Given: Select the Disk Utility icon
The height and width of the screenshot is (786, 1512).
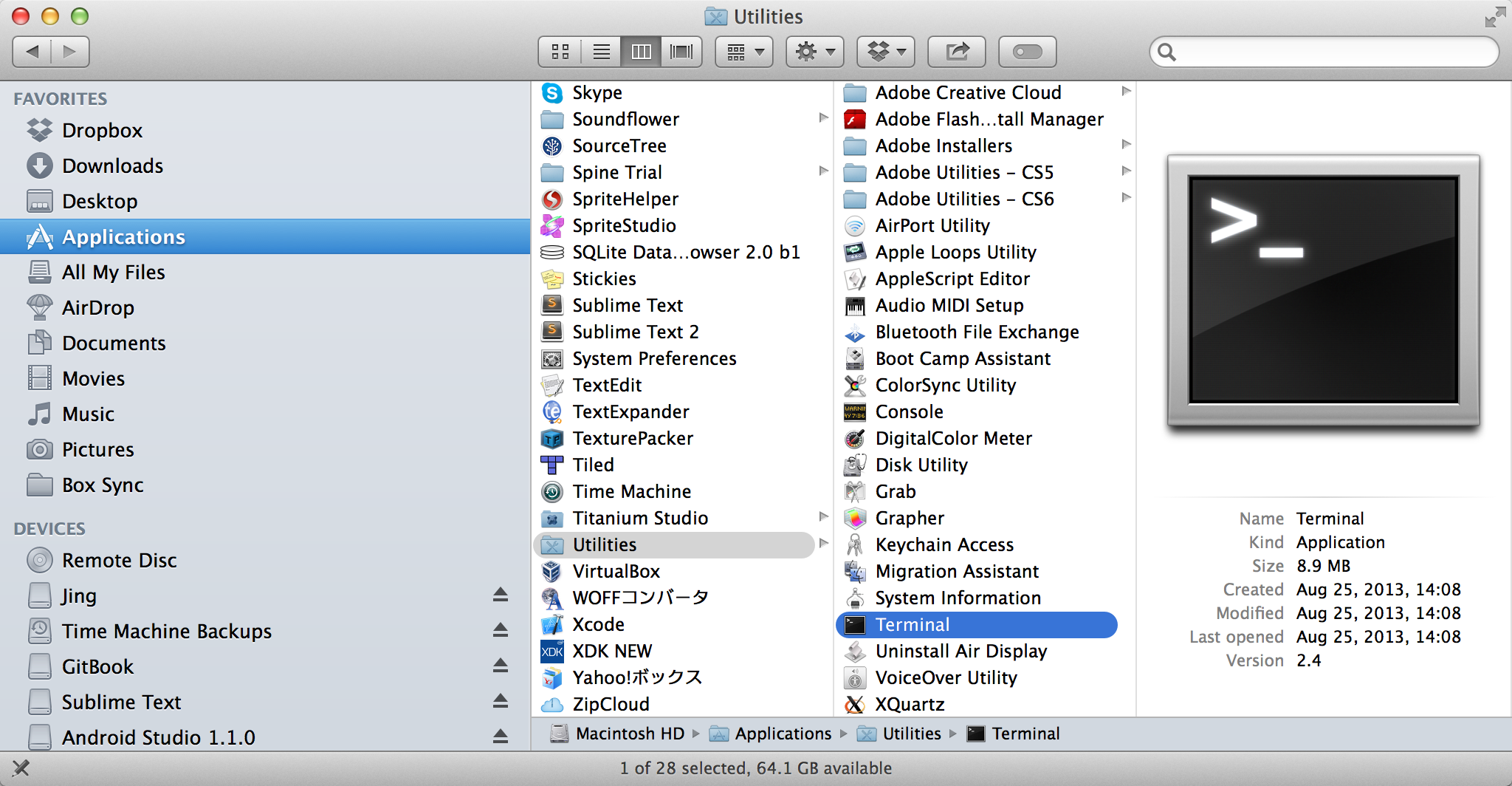Looking at the screenshot, I should point(855,465).
